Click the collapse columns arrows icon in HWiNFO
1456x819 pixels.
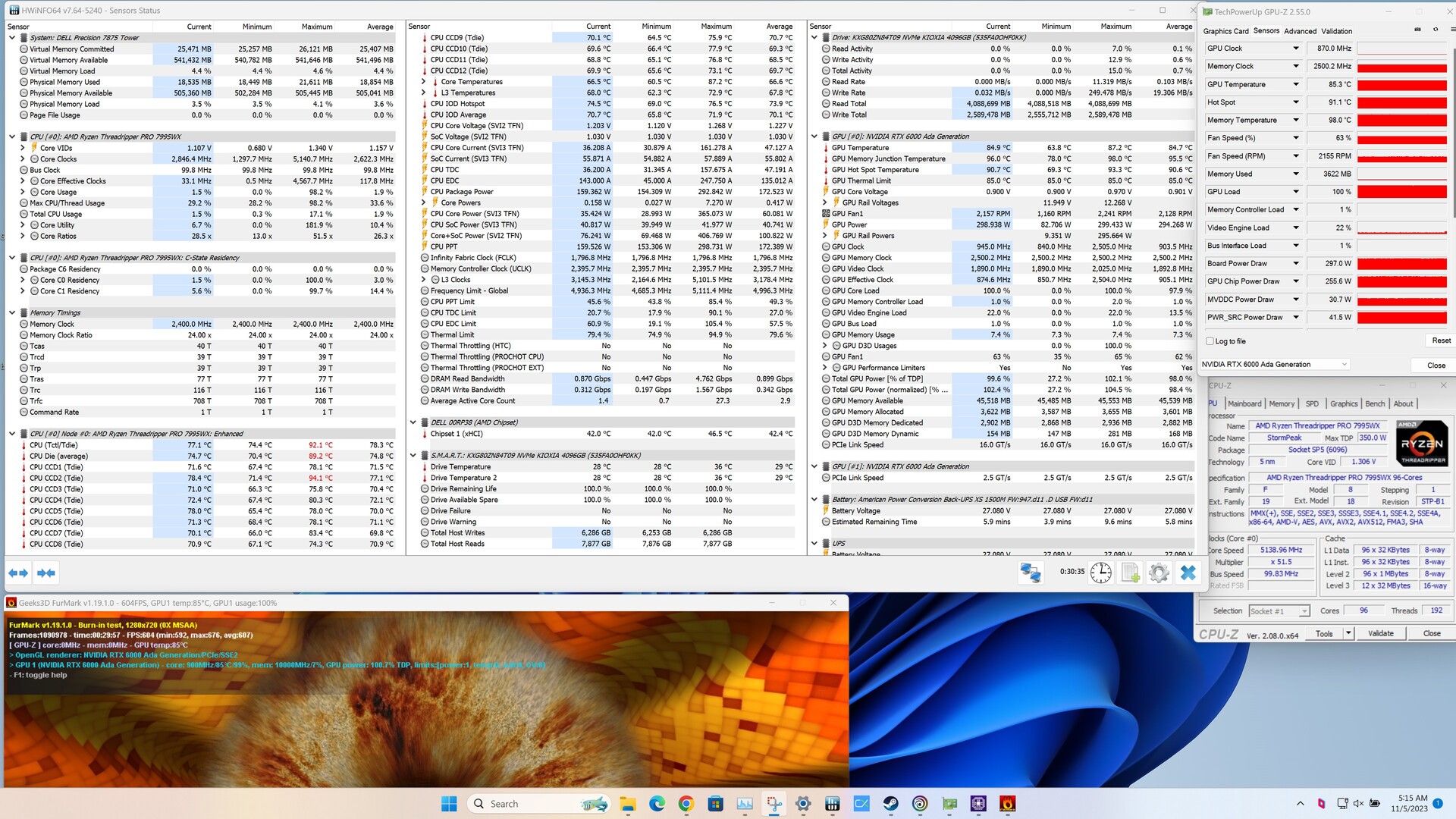pos(46,573)
